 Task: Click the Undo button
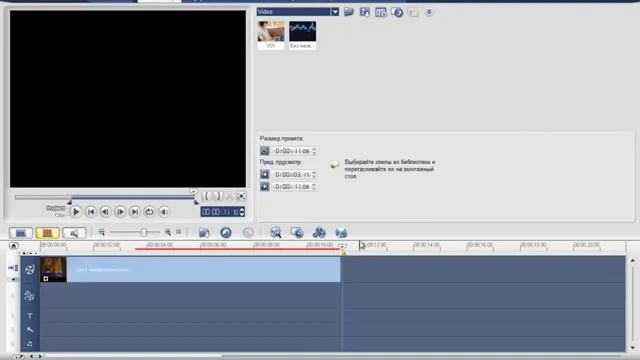pyautogui.click(x=226, y=233)
